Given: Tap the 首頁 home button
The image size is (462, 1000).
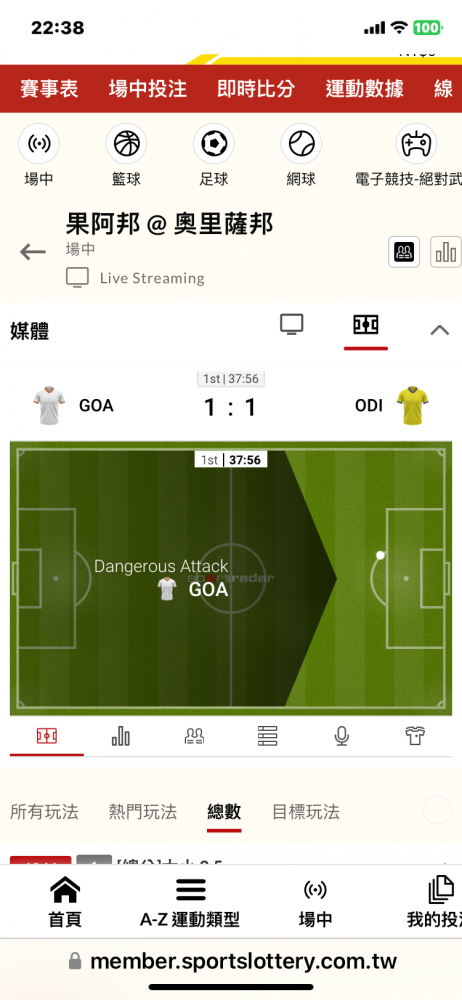Looking at the screenshot, I should point(65,902).
